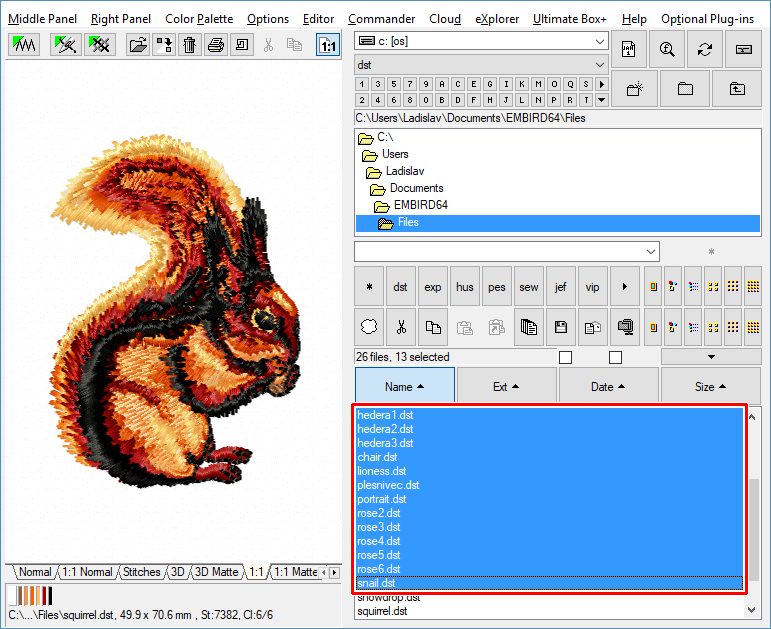The width and height of the screenshot is (771, 629).
Task: Expand the dst file format dropdown
Action: [481, 64]
